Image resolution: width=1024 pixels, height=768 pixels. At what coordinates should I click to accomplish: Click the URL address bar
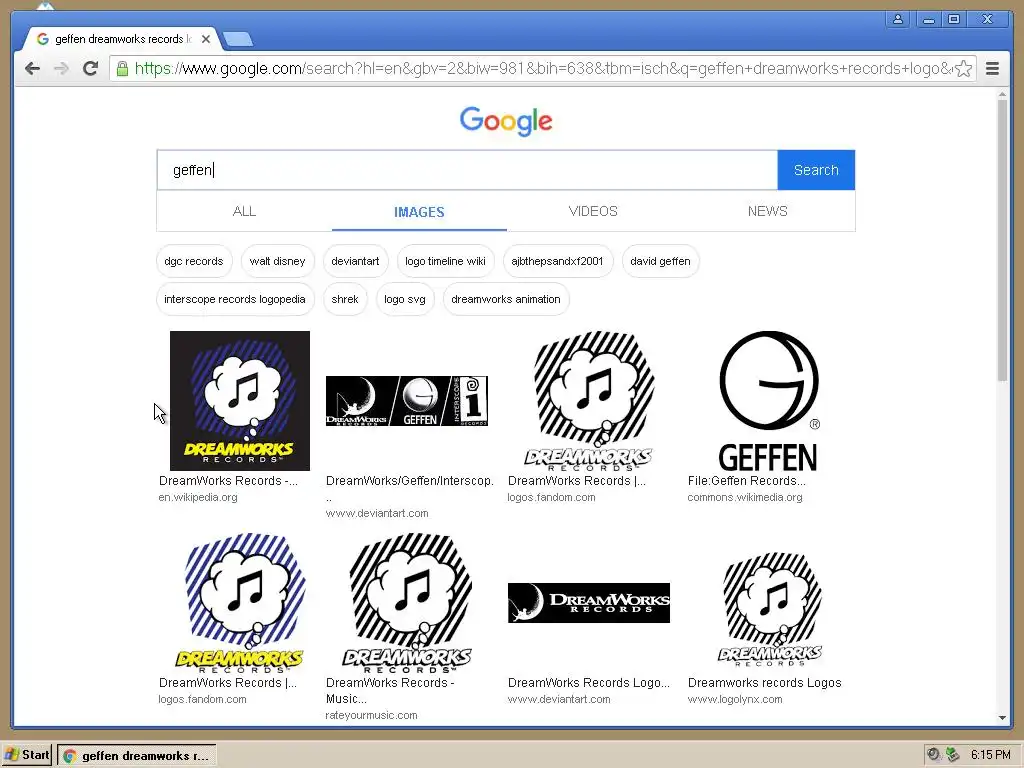click(542, 69)
